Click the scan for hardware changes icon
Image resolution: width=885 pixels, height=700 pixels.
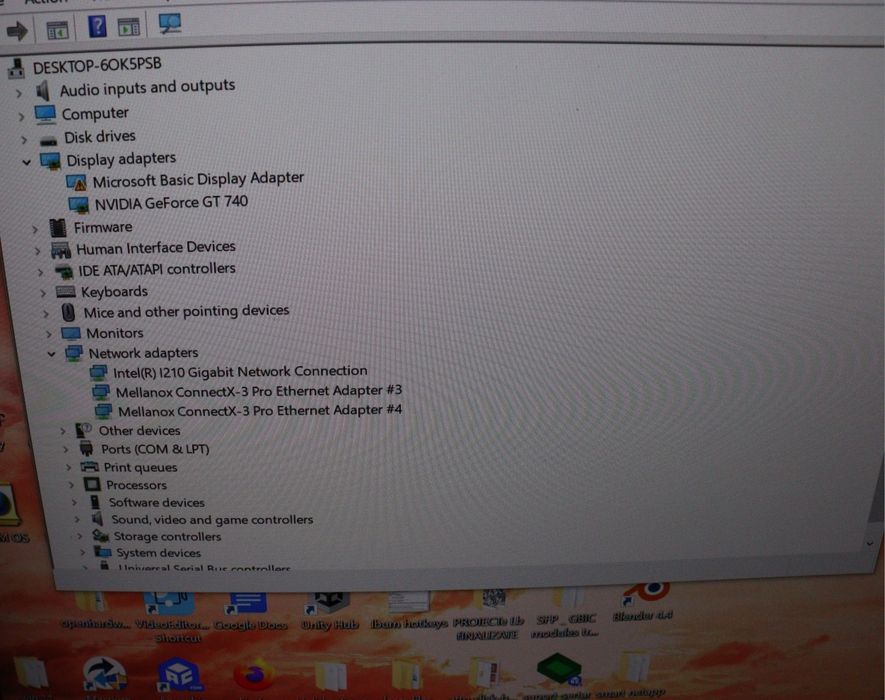pyautogui.click(x=169, y=24)
